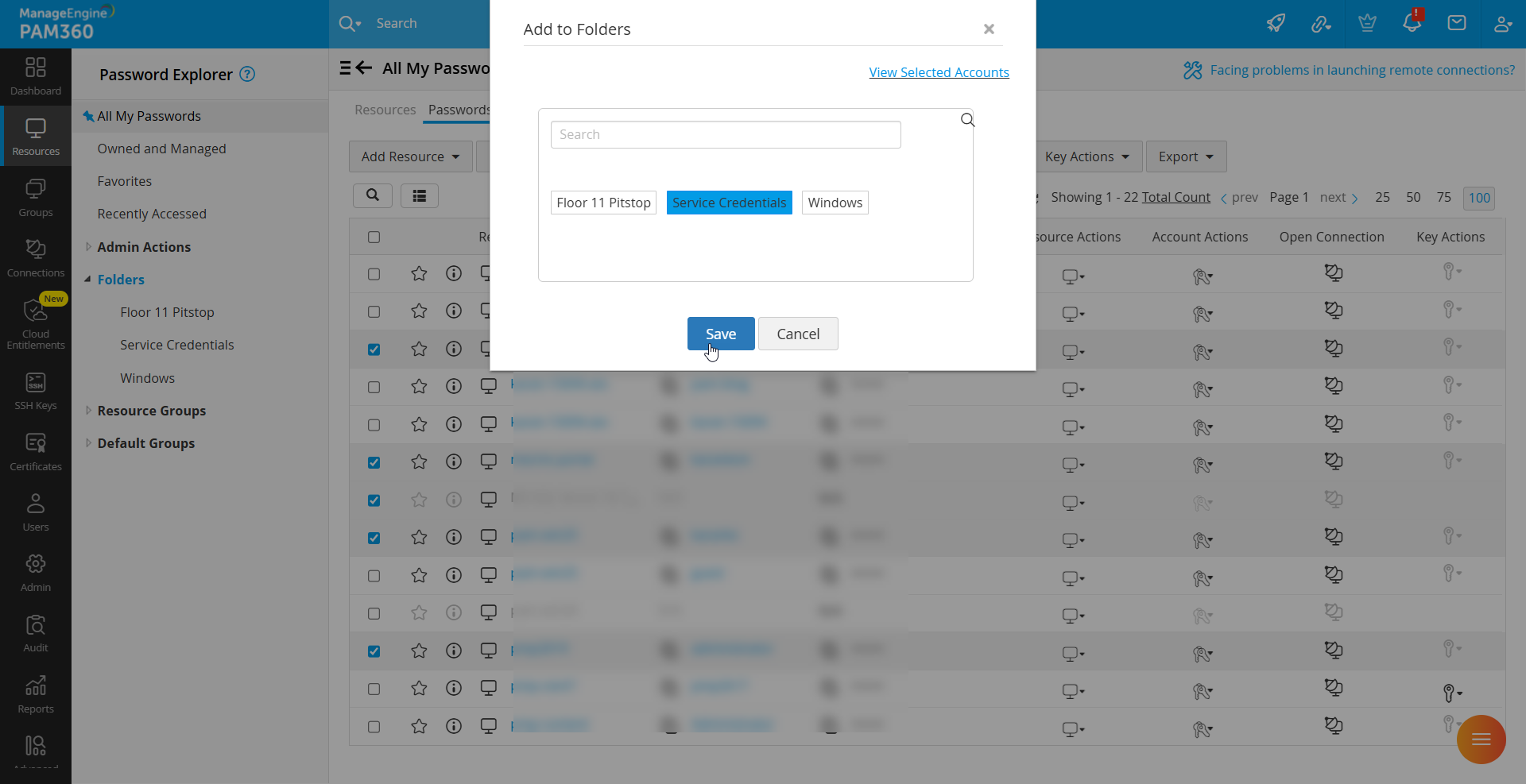1526x784 pixels.
Task: Open the mail envelope icon in header
Action: pyautogui.click(x=1457, y=23)
